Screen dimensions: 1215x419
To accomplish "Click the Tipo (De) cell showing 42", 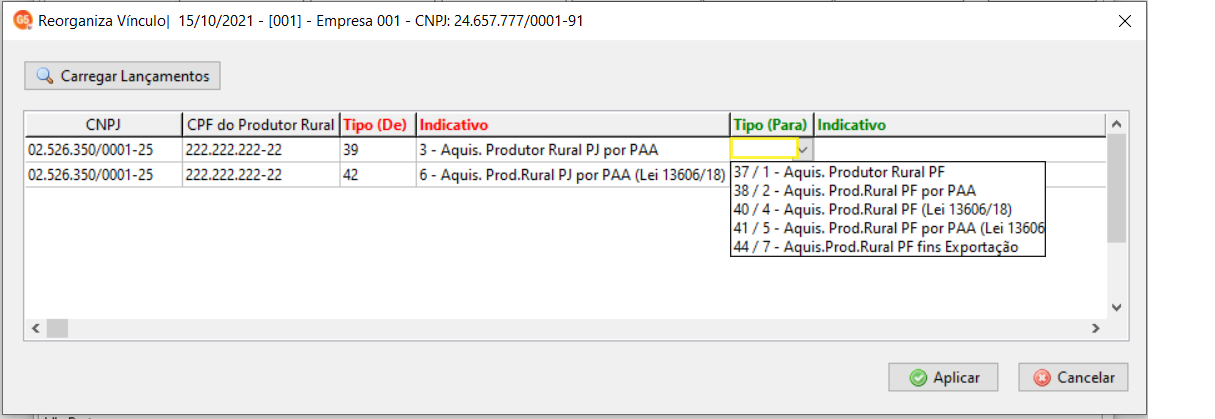I will pyautogui.click(x=378, y=174).
